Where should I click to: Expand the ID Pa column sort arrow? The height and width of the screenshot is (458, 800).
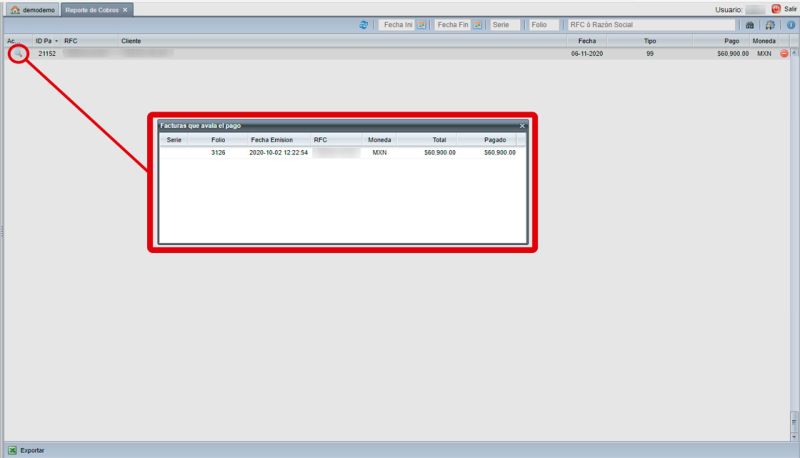click(56, 41)
